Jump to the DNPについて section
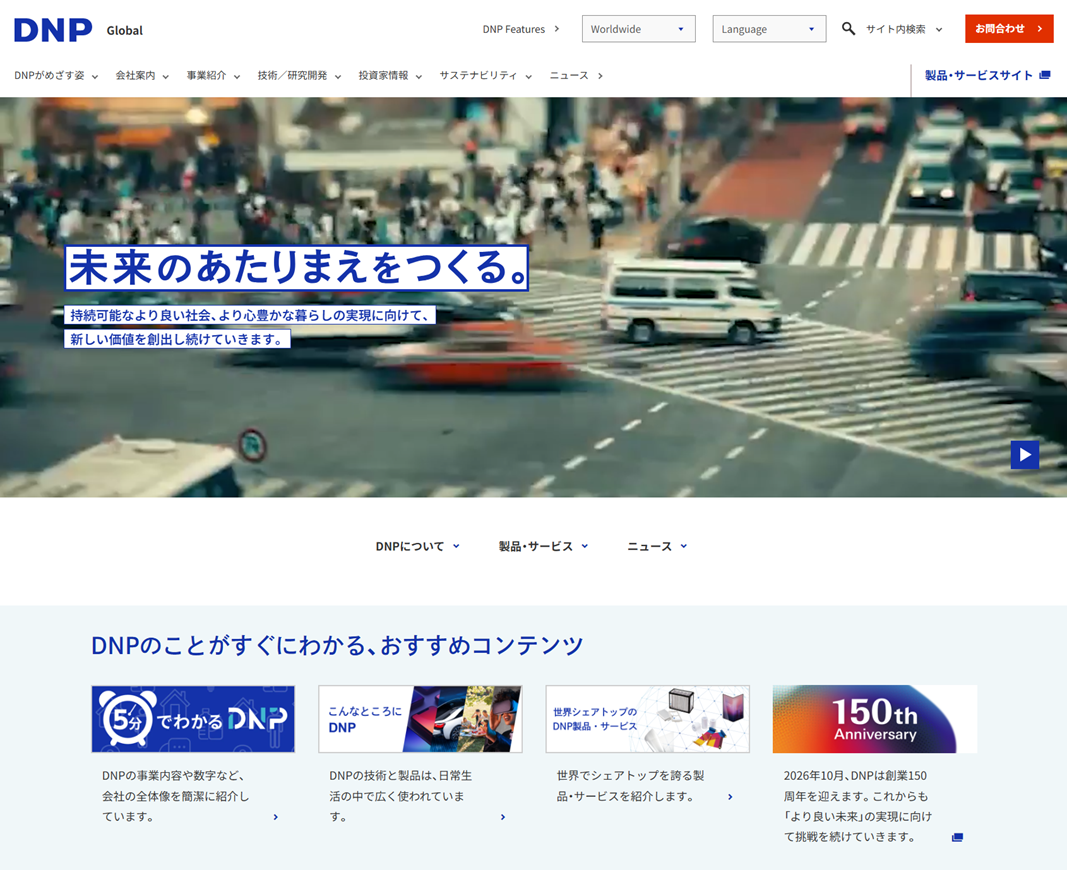The width and height of the screenshot is (1067, 870). 417,546
